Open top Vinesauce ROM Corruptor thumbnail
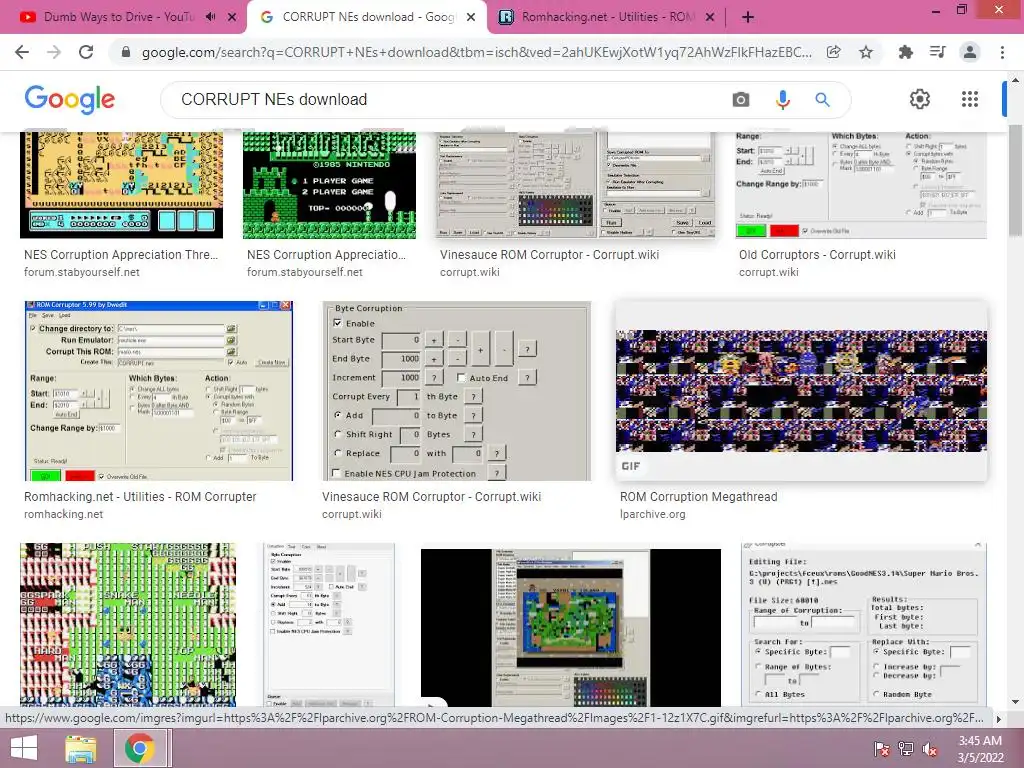This screenshot has height=768, width=1024. coord(577,185)
